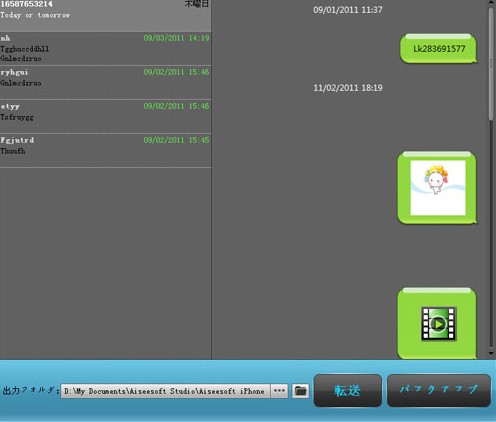Open the ryhgui conversation
The height and width of the screenshot is (422, 496).
[x=105, y=82]
